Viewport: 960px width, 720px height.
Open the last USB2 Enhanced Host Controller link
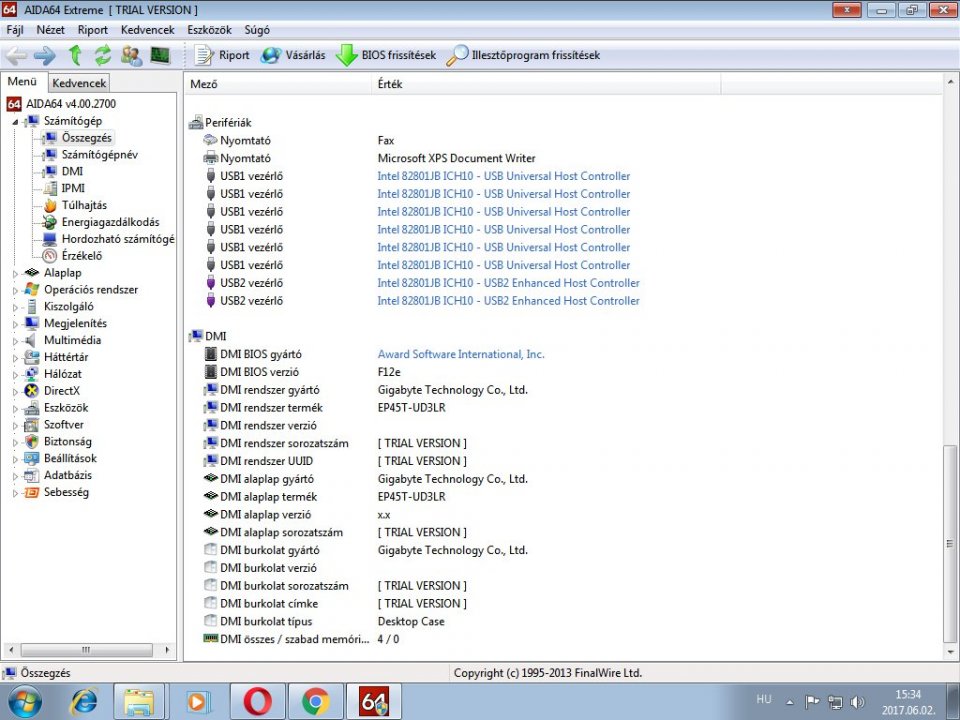point(508,301)
